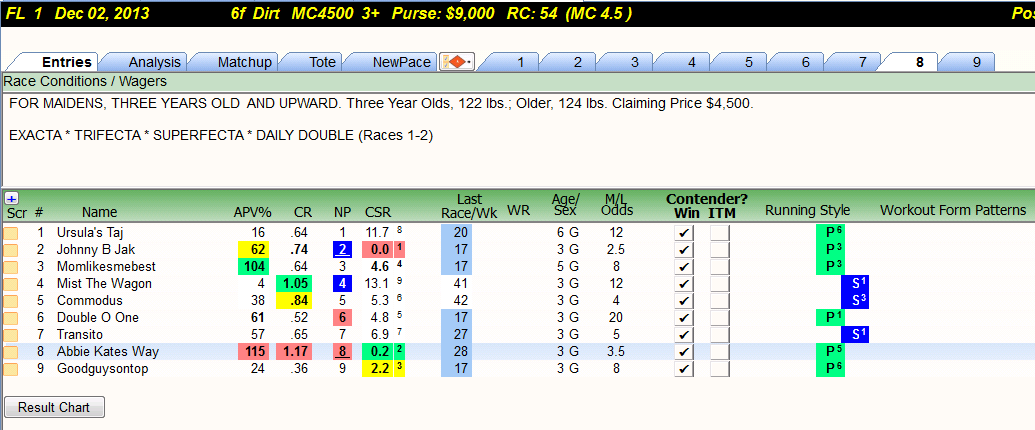Check ITM contender for Commodus

(721, 301)
